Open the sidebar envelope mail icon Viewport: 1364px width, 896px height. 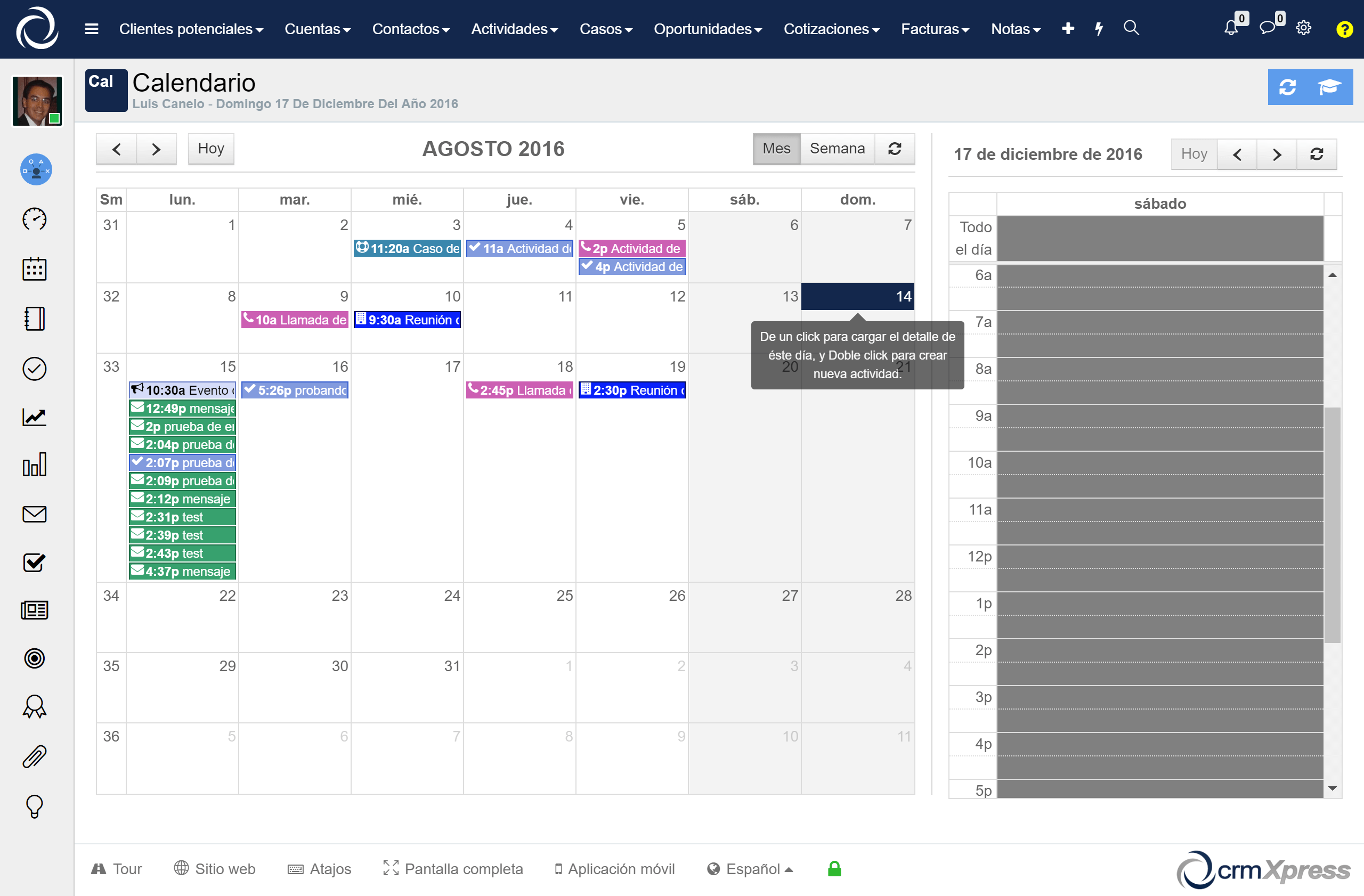pos(35,514)
